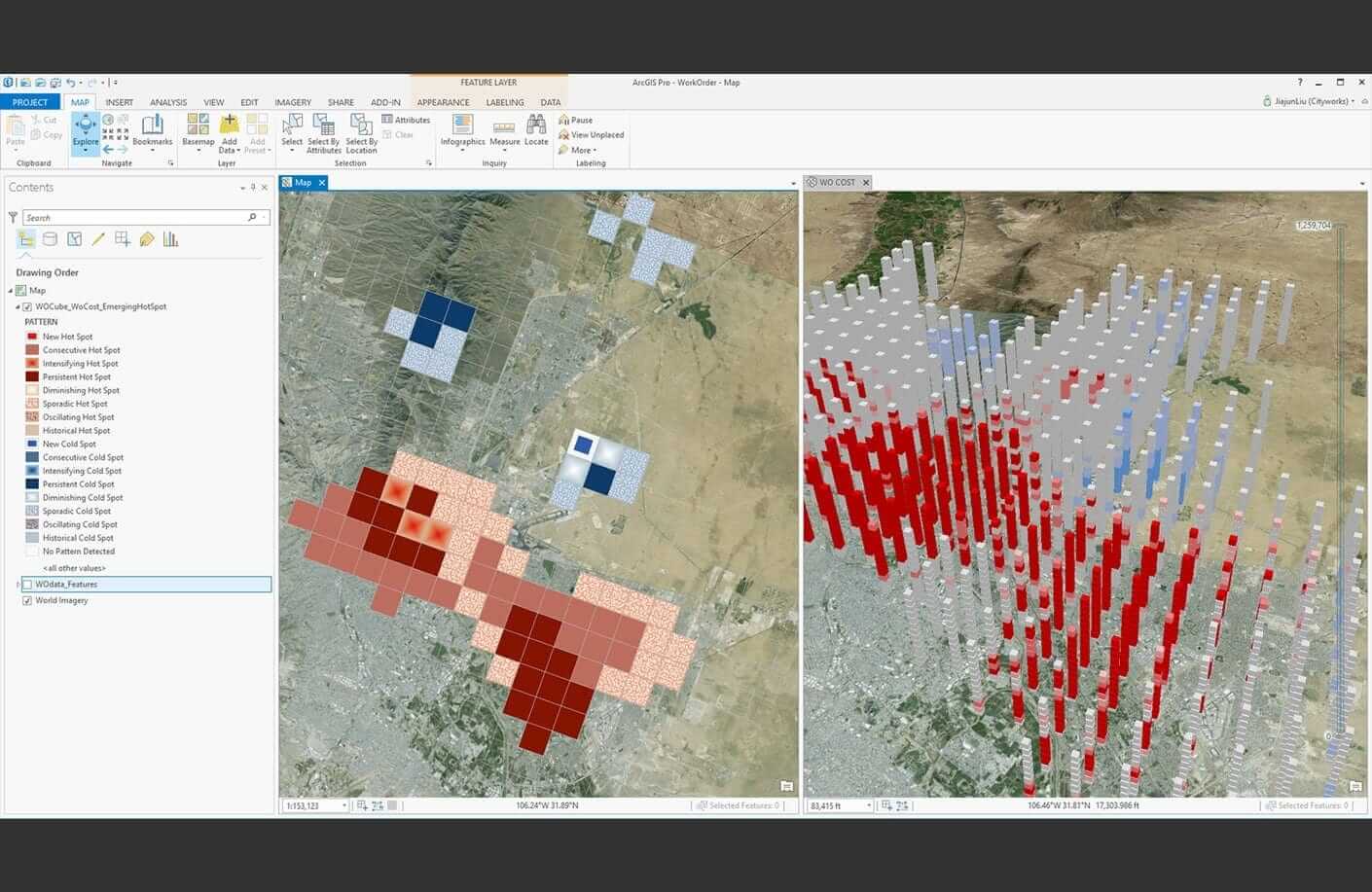Open Select By Attributes tool
Screen dimensions: 1372x892
coord(324,133)
